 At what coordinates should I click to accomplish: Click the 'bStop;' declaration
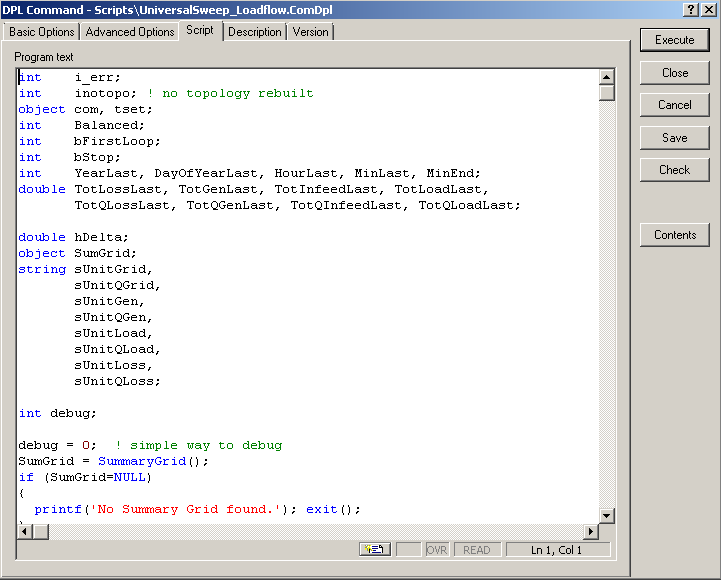point(97,158)
